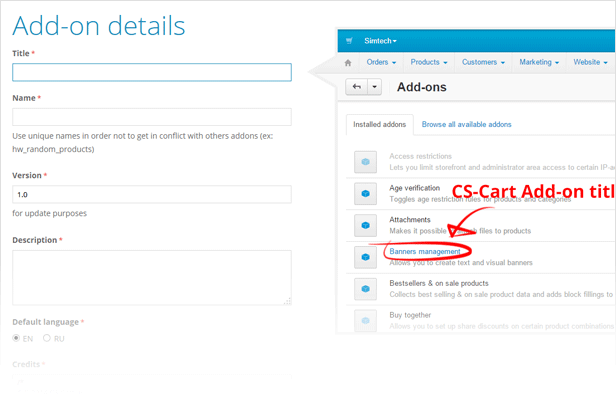The image size is (616, 412).
Task: Expand the Orders menu
Action: (380, 62)
